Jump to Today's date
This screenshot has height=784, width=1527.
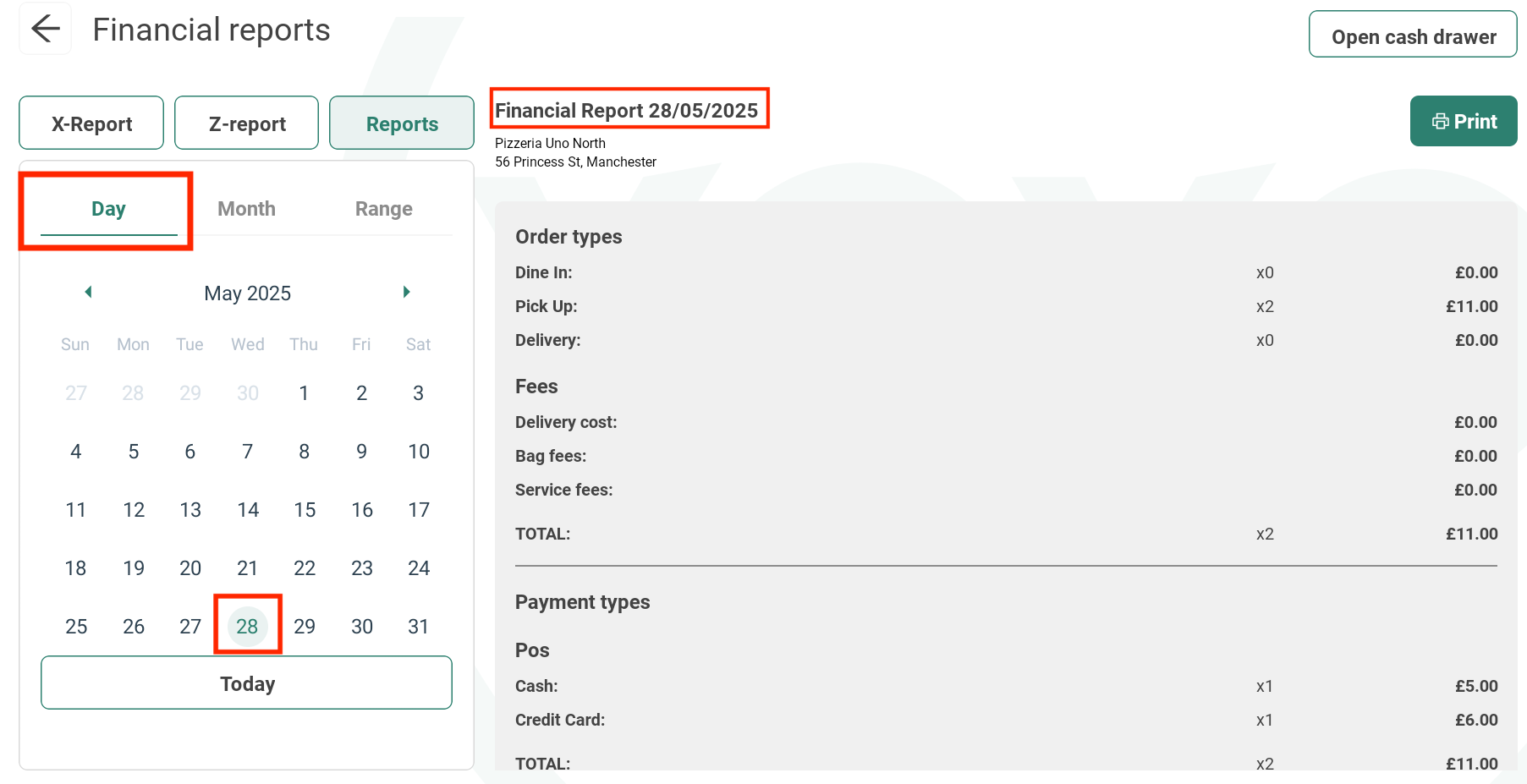[x=246, y=683]
